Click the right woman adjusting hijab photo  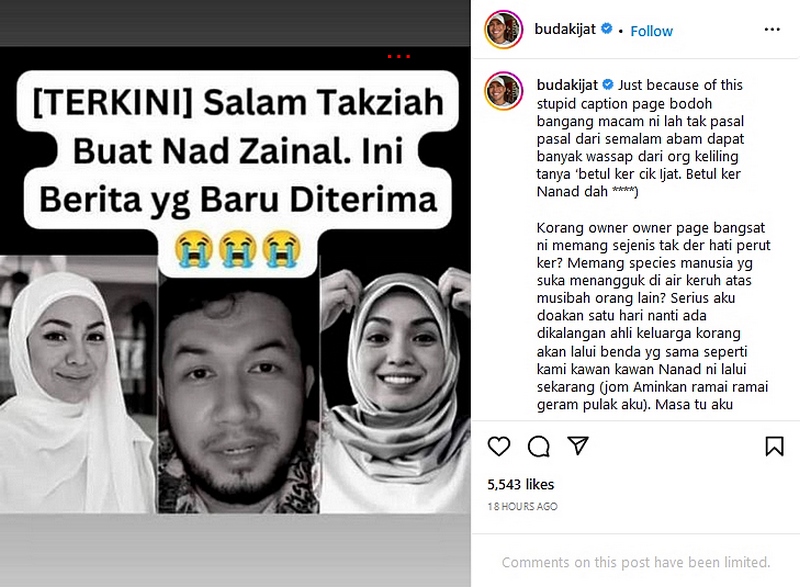(x=395, y=390)
